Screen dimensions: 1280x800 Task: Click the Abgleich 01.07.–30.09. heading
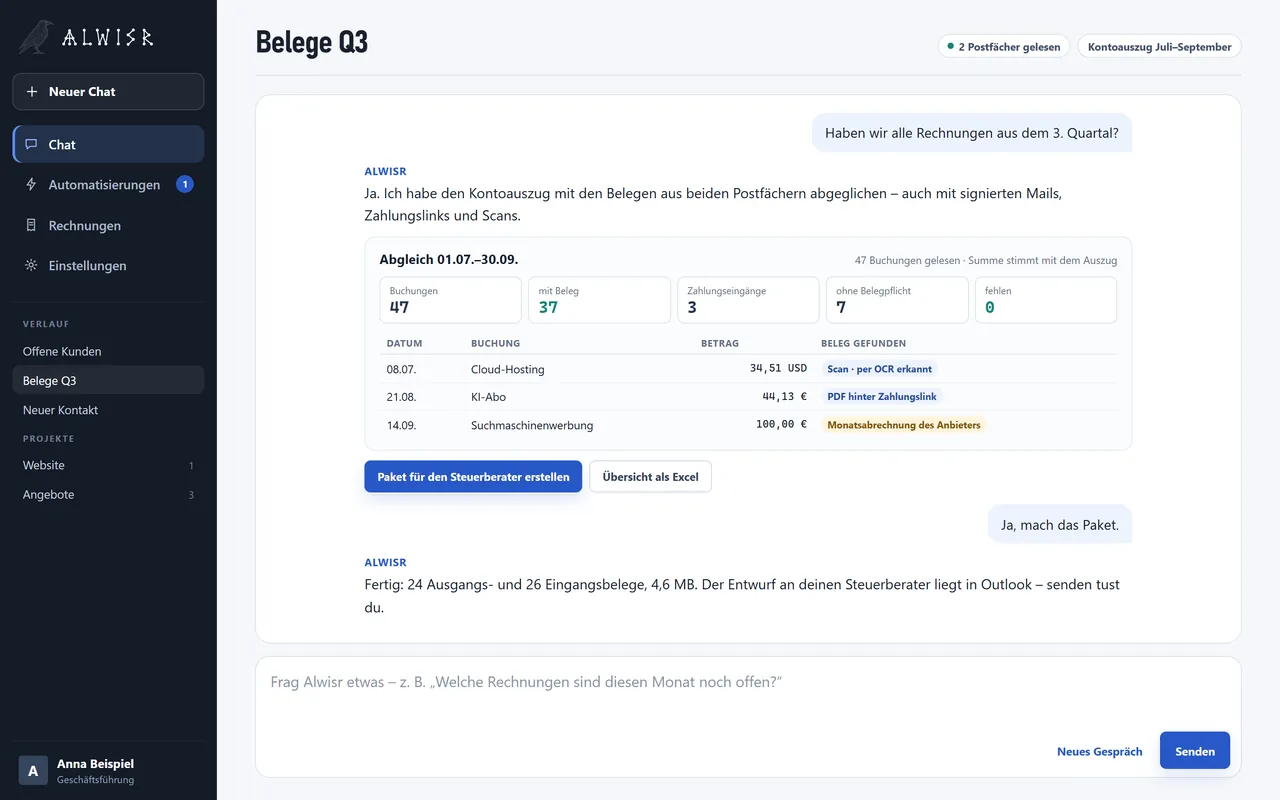[449, 260]
